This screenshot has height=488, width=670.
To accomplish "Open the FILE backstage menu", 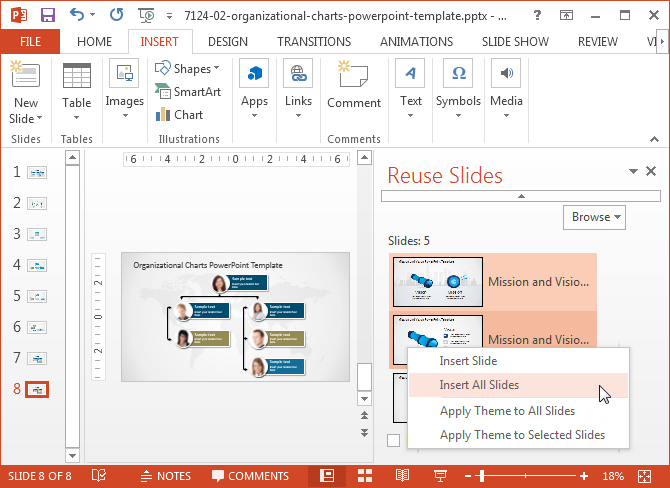I will click(30, 41).
